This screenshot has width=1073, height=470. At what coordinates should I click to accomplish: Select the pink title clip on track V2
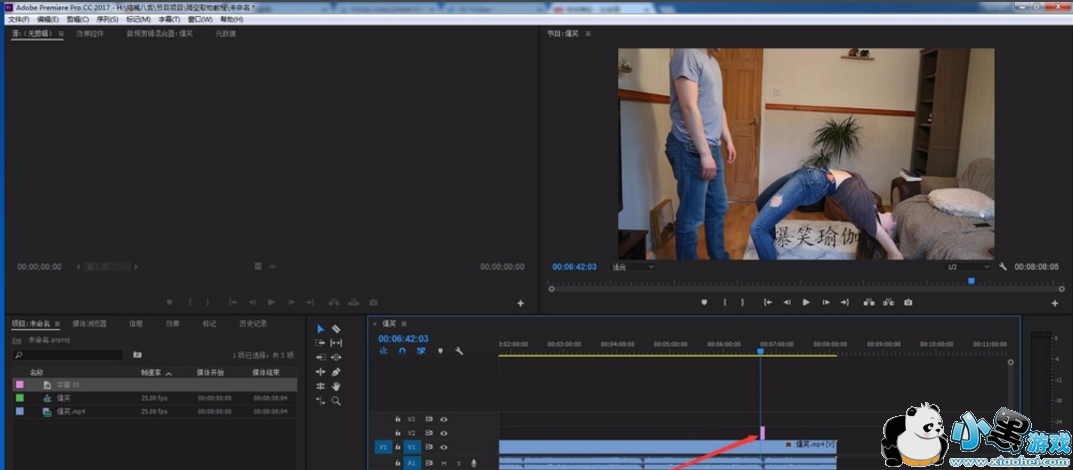click(x=762, y=433)
